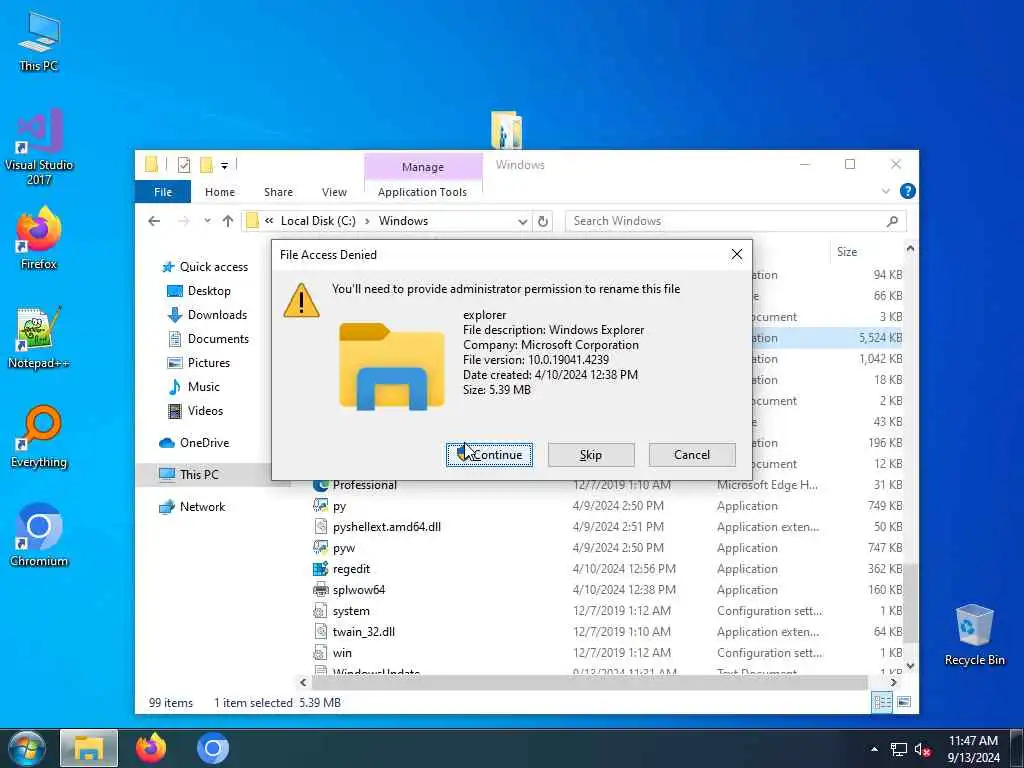Launch Chromium desktop shortcut
Screen dimensions: 1024x768
click(39, 536)
